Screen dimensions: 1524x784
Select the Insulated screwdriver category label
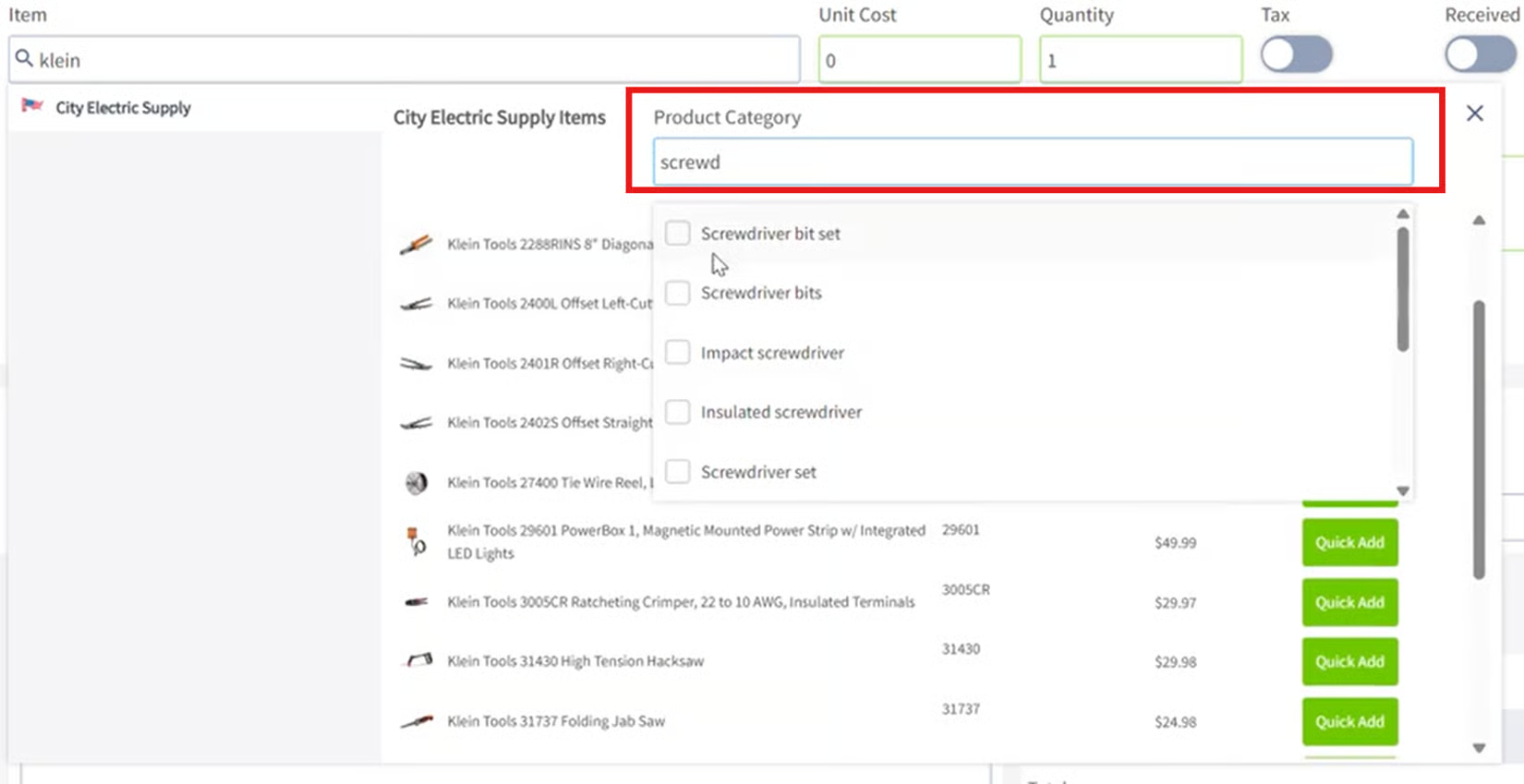coord(781,412)
